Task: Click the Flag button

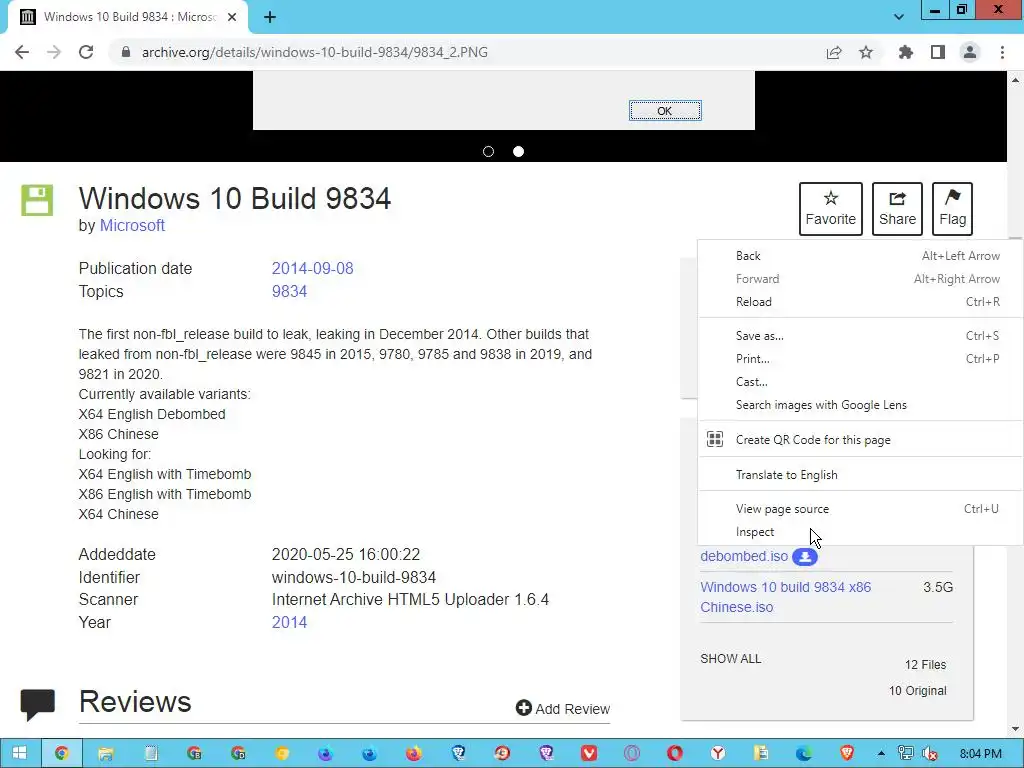Action: [x=952, y=209]
